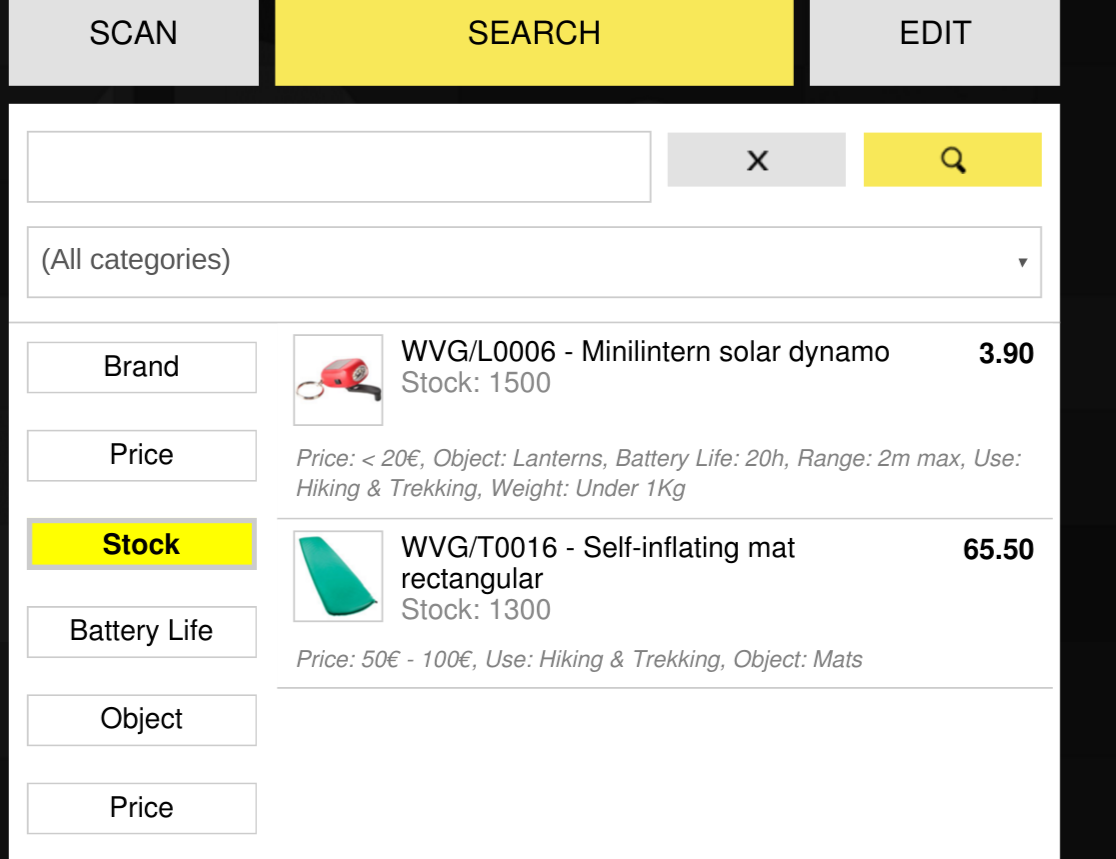Click the Price button just below Brand
The image size is (1116, 859).
141,455
